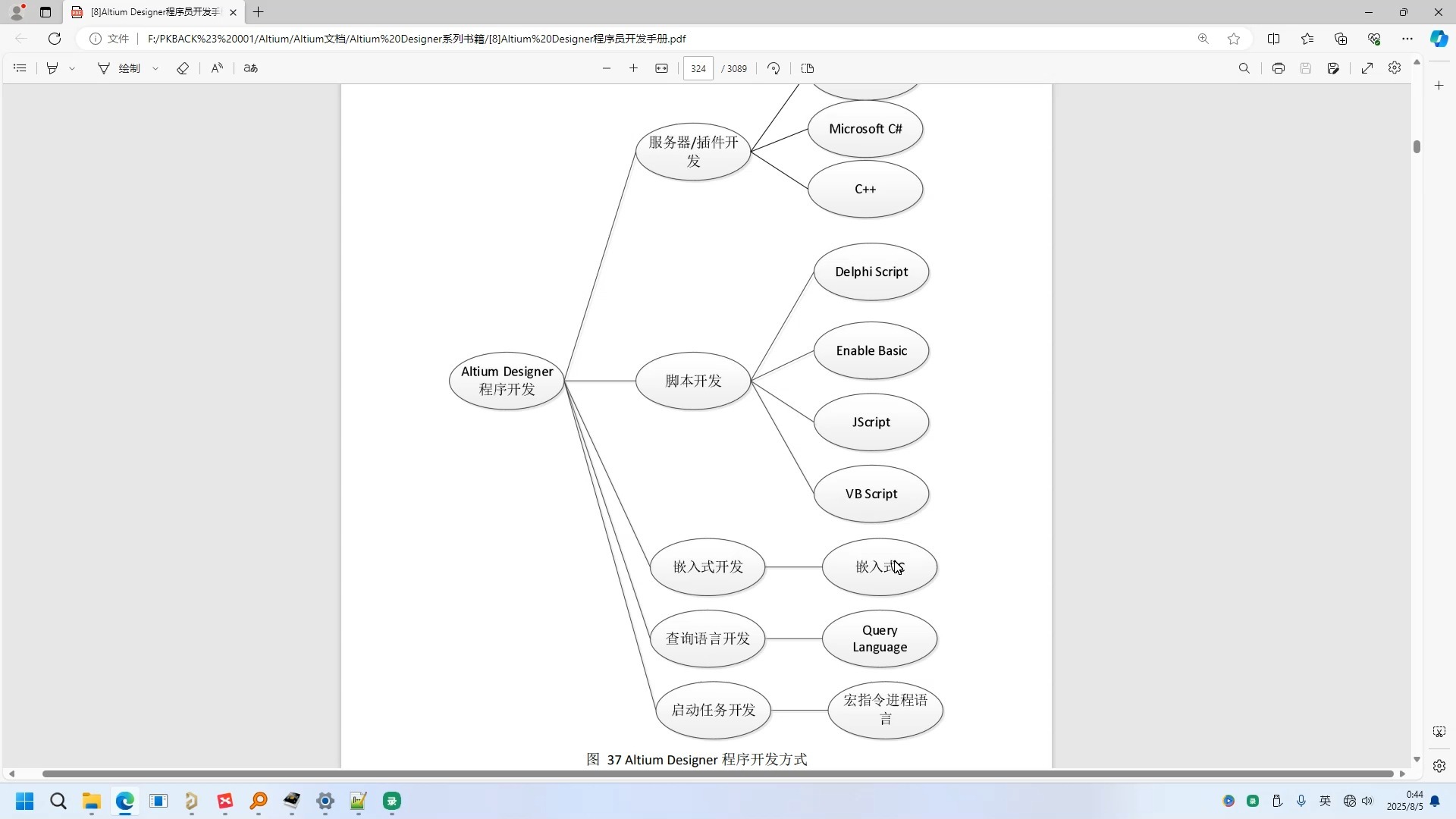Click the Read aloud icon

(x=217, y=68)
